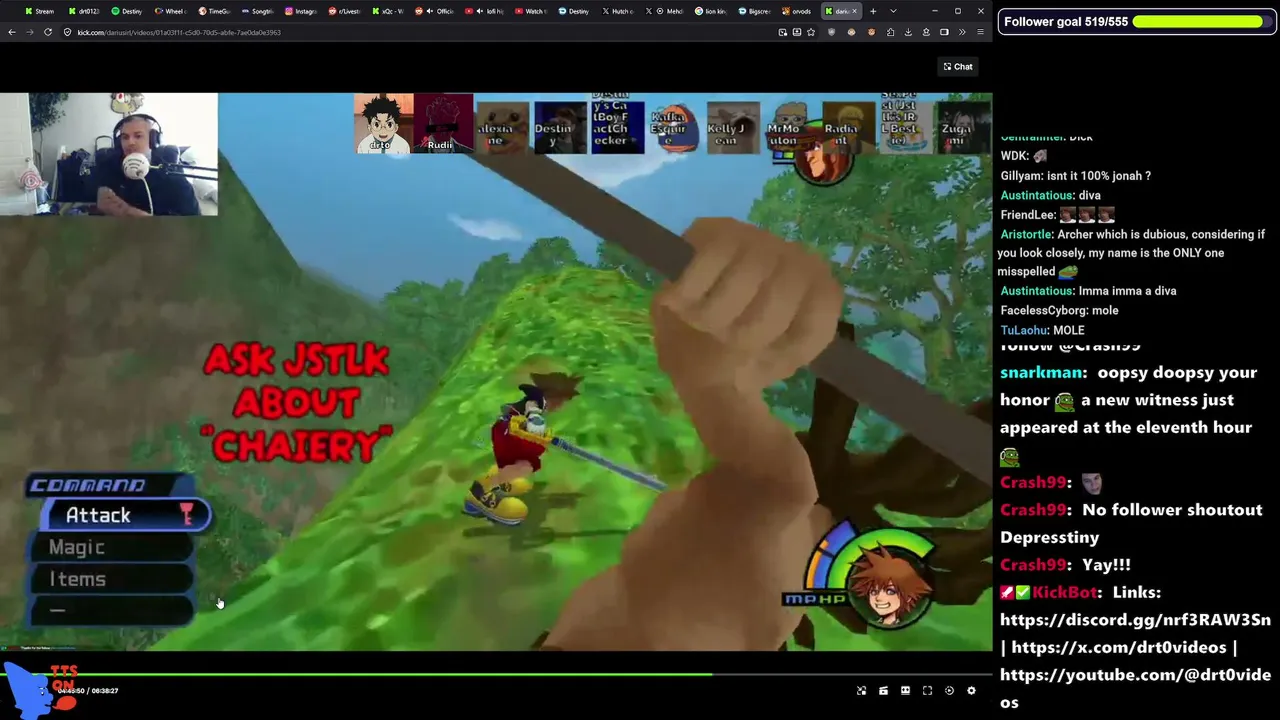Click the TuLaohu username in chat overlay

1024,330
